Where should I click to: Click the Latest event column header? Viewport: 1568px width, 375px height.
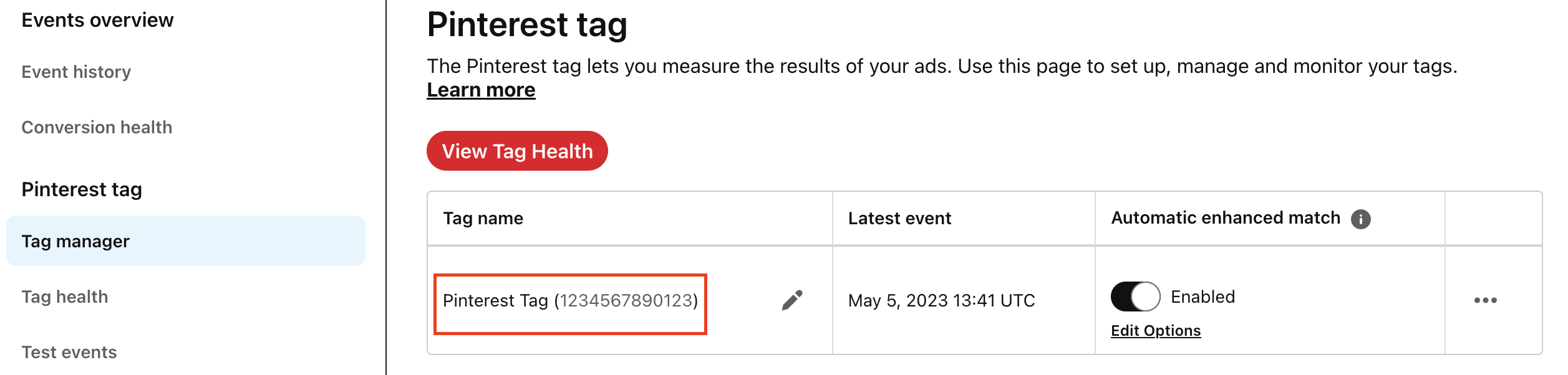tap(899, 219)
